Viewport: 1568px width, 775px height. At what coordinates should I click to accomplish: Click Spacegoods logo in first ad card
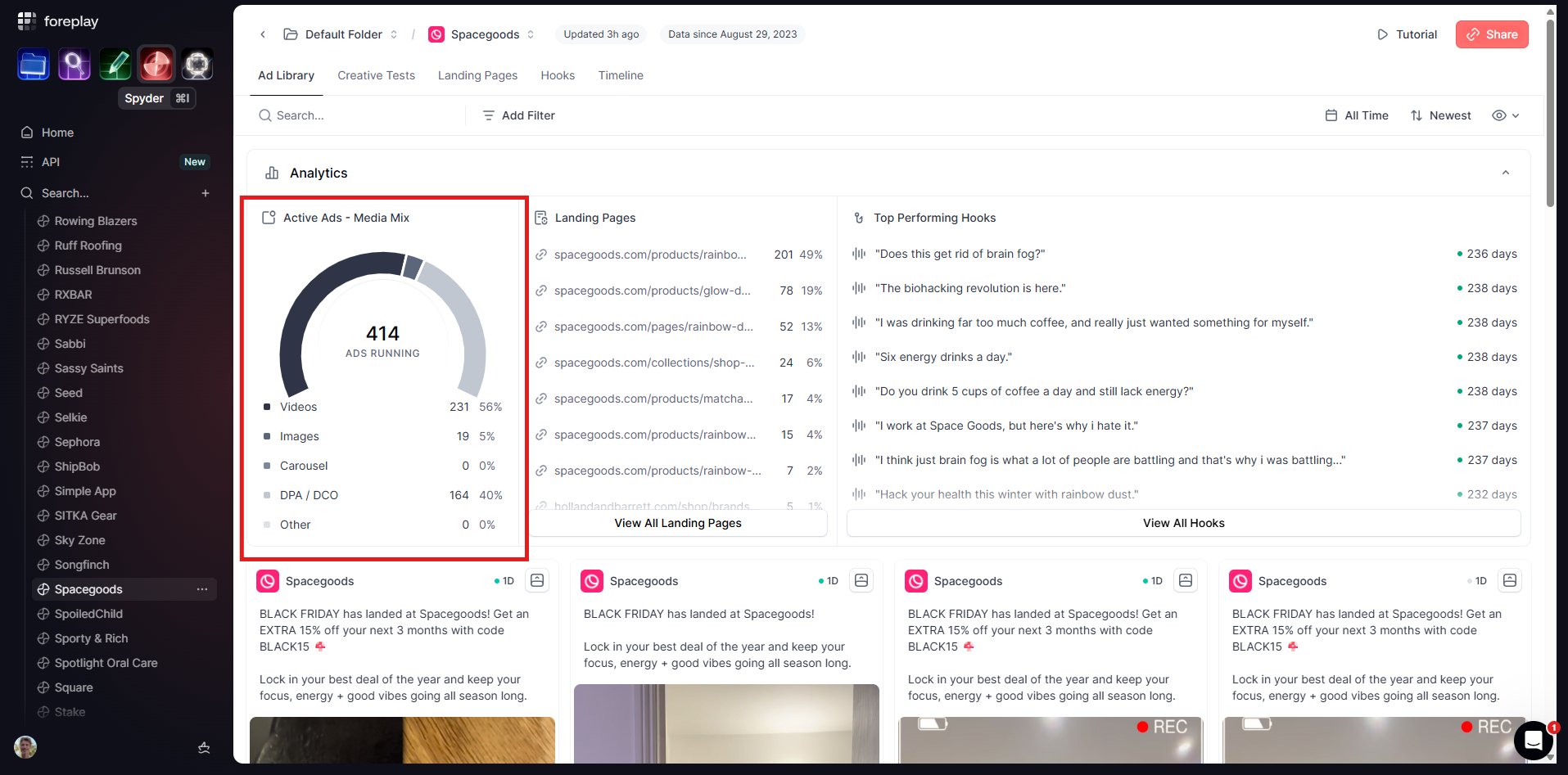point(268,581)
